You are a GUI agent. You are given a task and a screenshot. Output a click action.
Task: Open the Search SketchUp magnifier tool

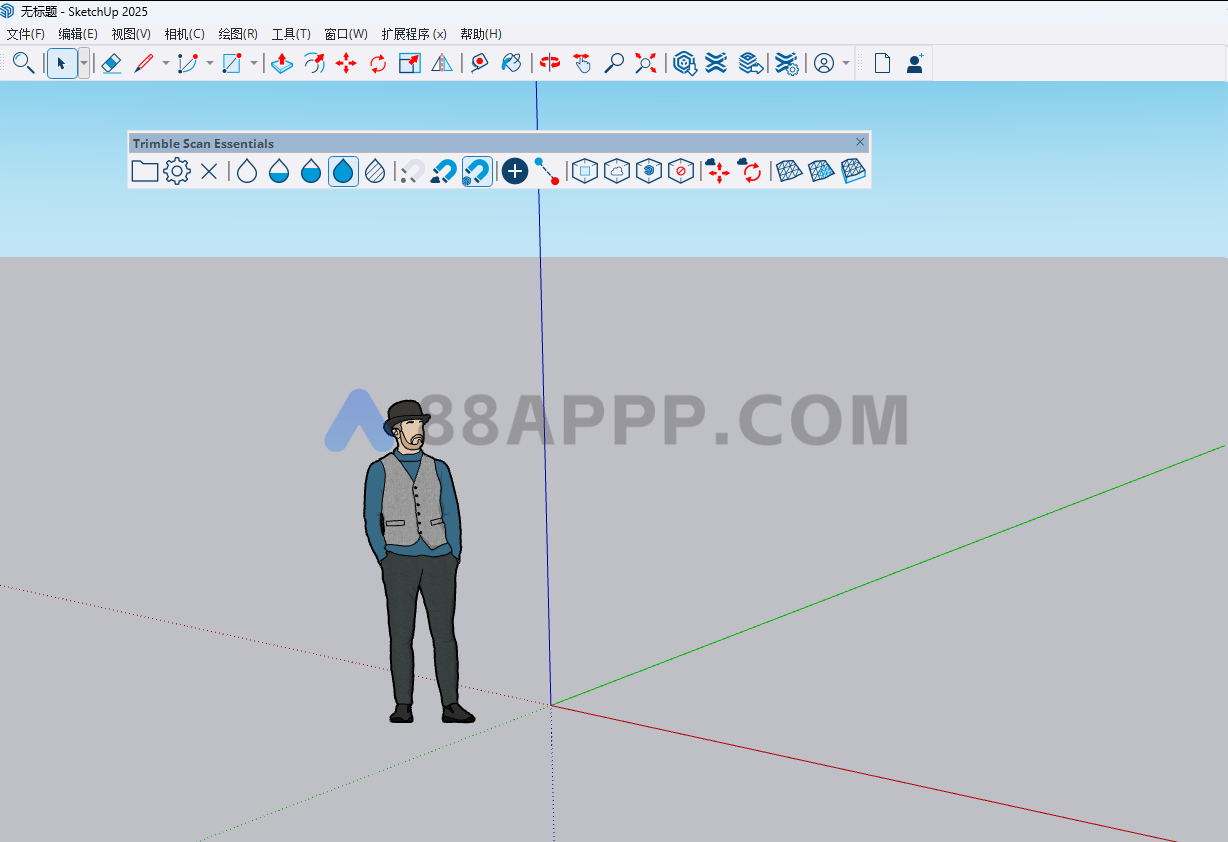pyautogui.click(x=23, y=63)
